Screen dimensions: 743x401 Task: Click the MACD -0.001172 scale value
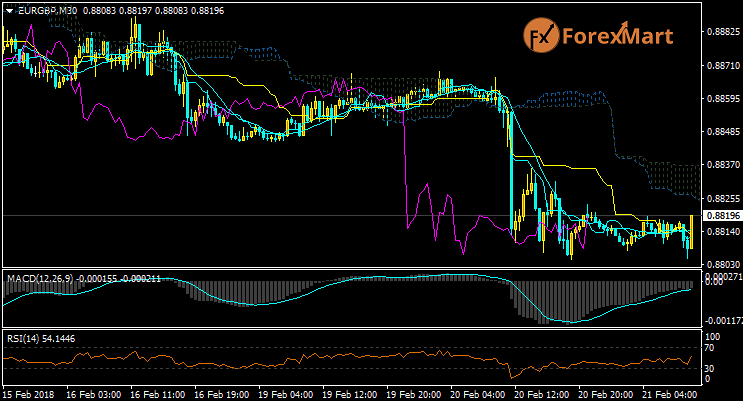coord(721,322)
